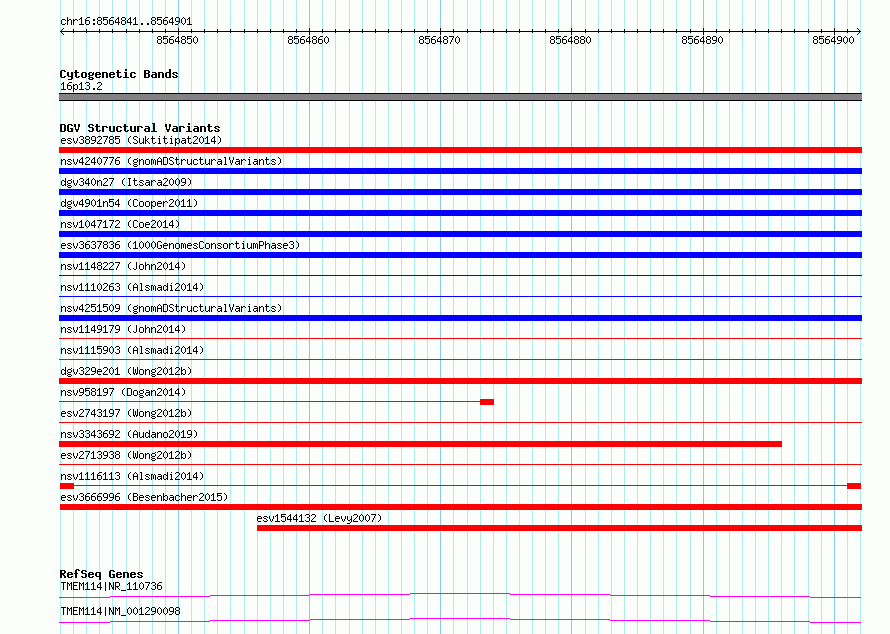Select the nsv4240776 gnomAD variant label

point(171,161)
